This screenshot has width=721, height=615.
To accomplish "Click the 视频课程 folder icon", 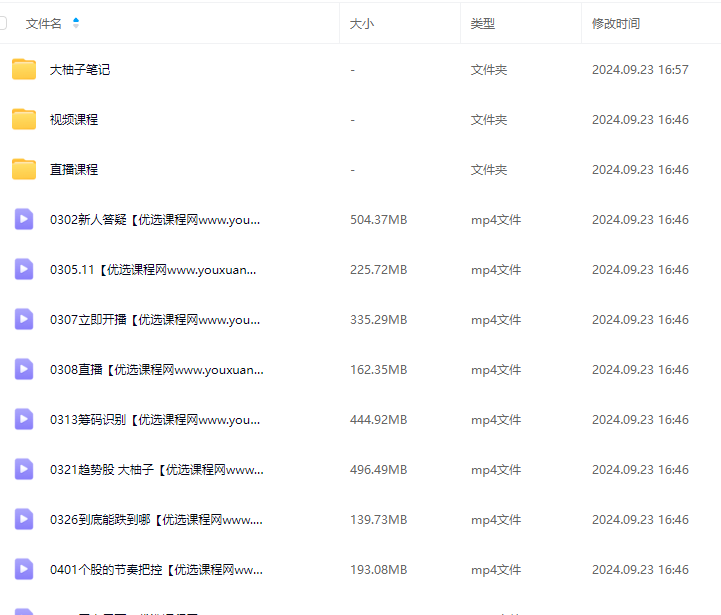I will coord(24,120).
